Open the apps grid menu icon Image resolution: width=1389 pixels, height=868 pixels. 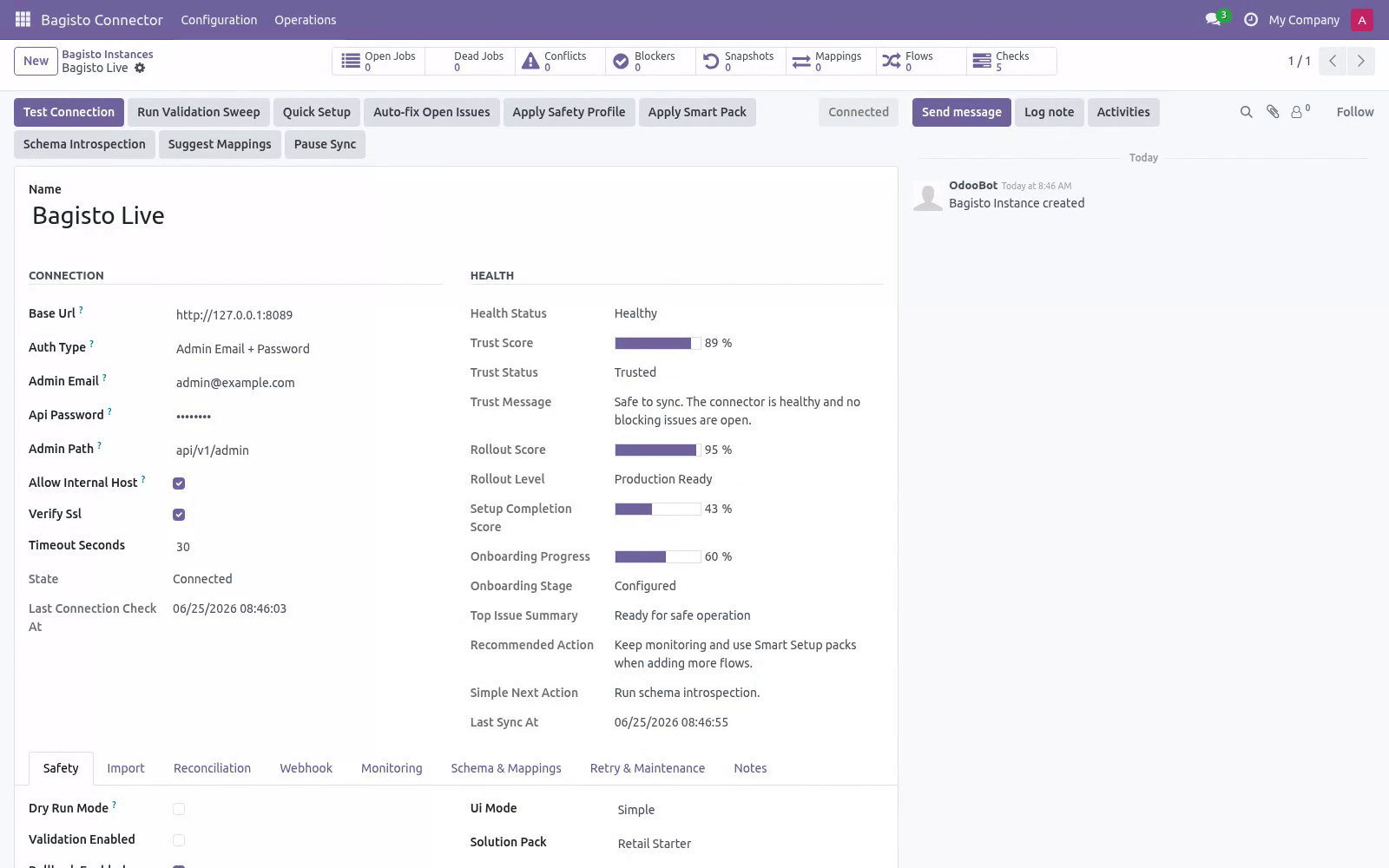(x=23, y=19)
